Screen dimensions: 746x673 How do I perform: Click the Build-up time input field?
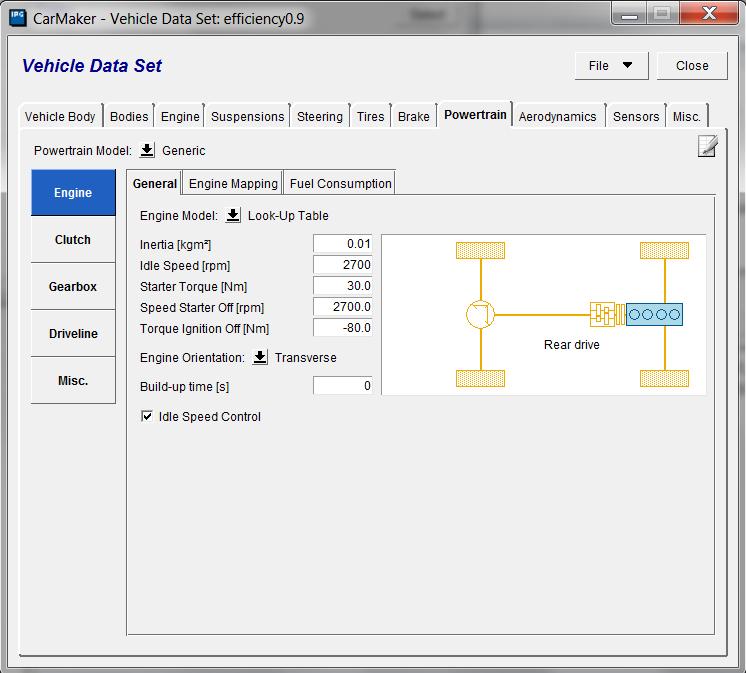[x=343, y=385]
